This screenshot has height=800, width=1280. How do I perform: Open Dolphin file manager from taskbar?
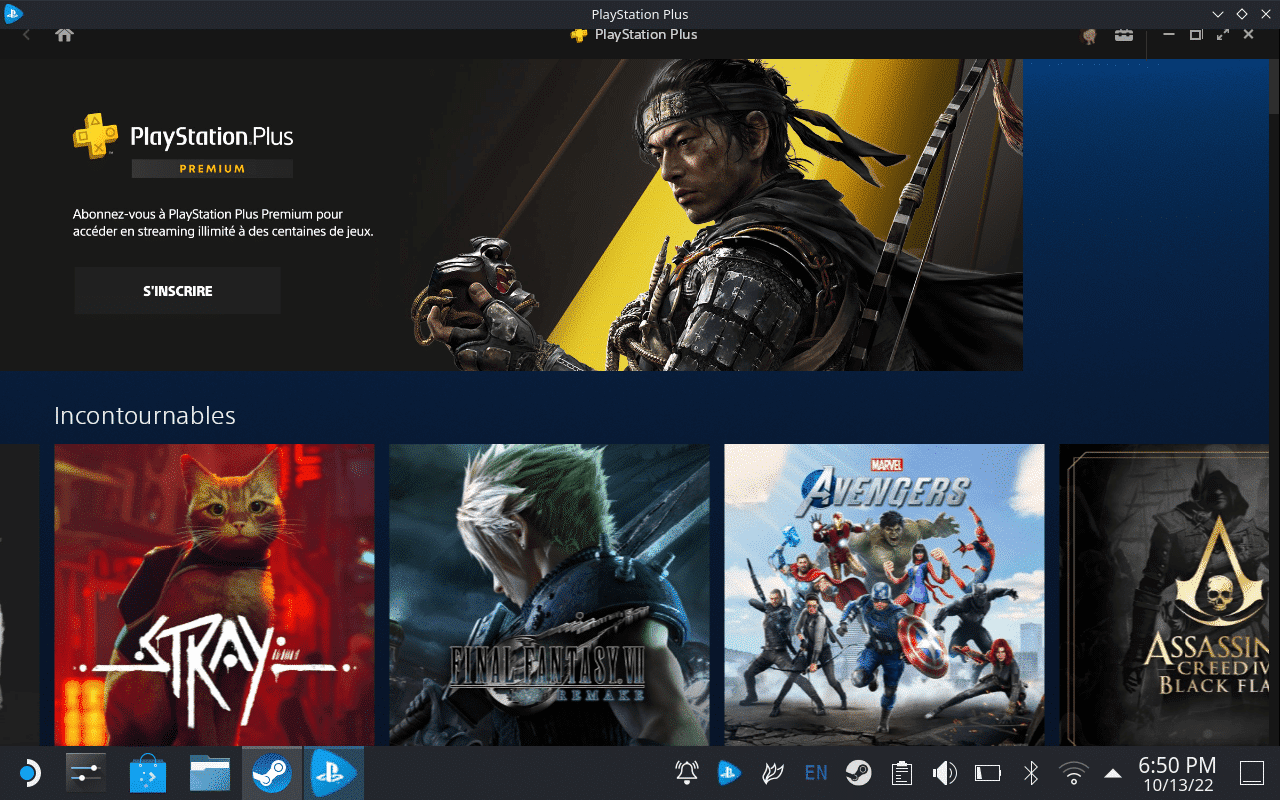tap(210, 772)
